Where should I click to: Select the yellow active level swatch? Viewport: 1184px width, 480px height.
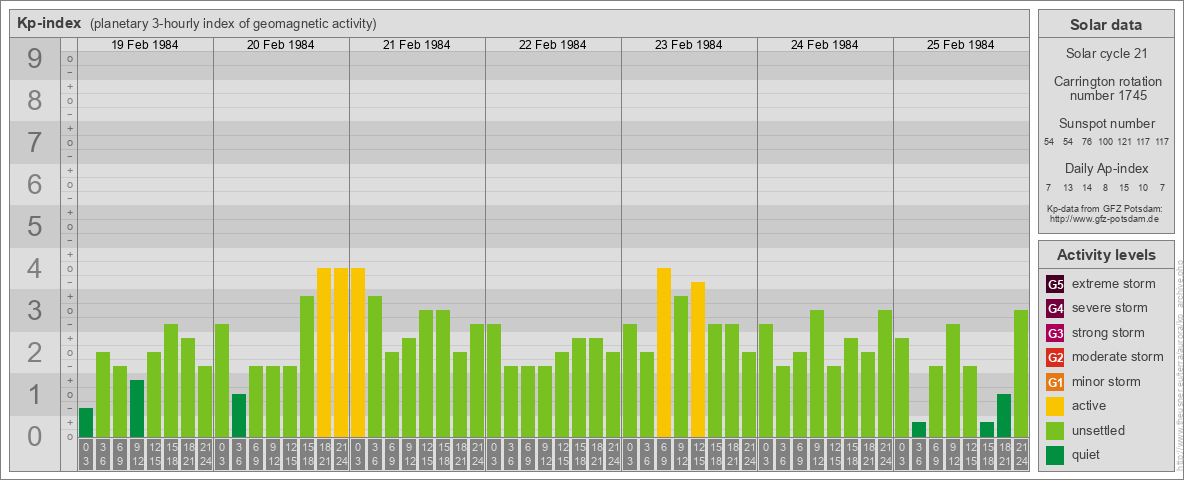pos(1055,406)
